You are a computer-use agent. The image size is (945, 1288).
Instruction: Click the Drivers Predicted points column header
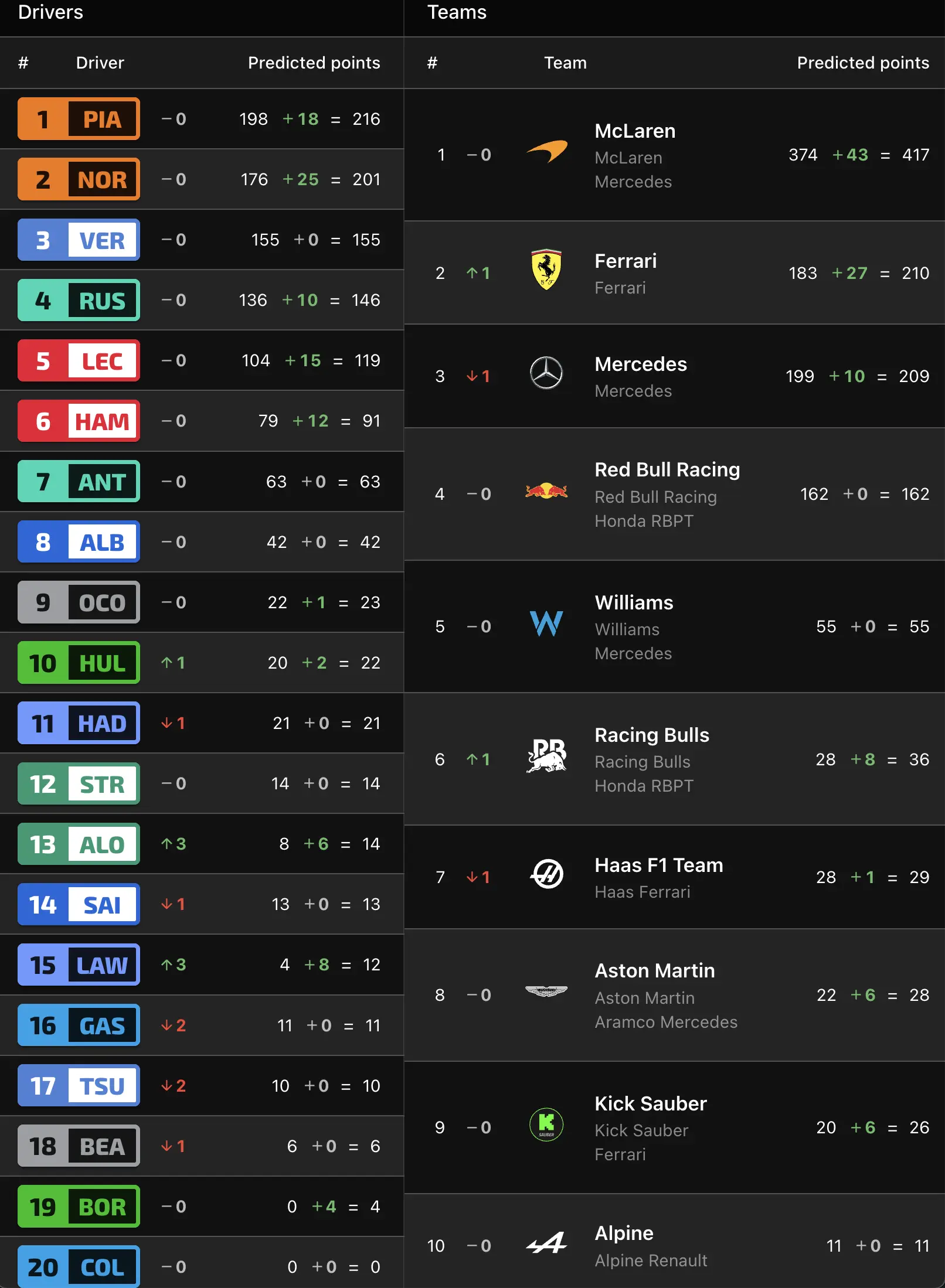pos(314,63)
